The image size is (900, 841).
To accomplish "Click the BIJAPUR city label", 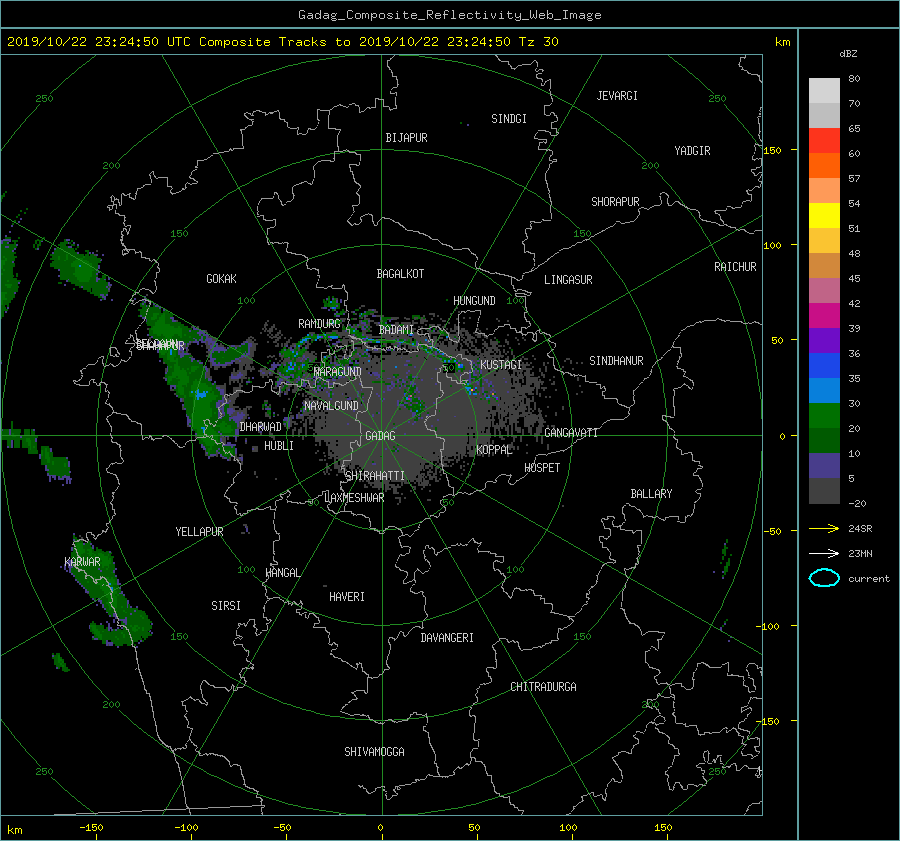I will [406, 138].
